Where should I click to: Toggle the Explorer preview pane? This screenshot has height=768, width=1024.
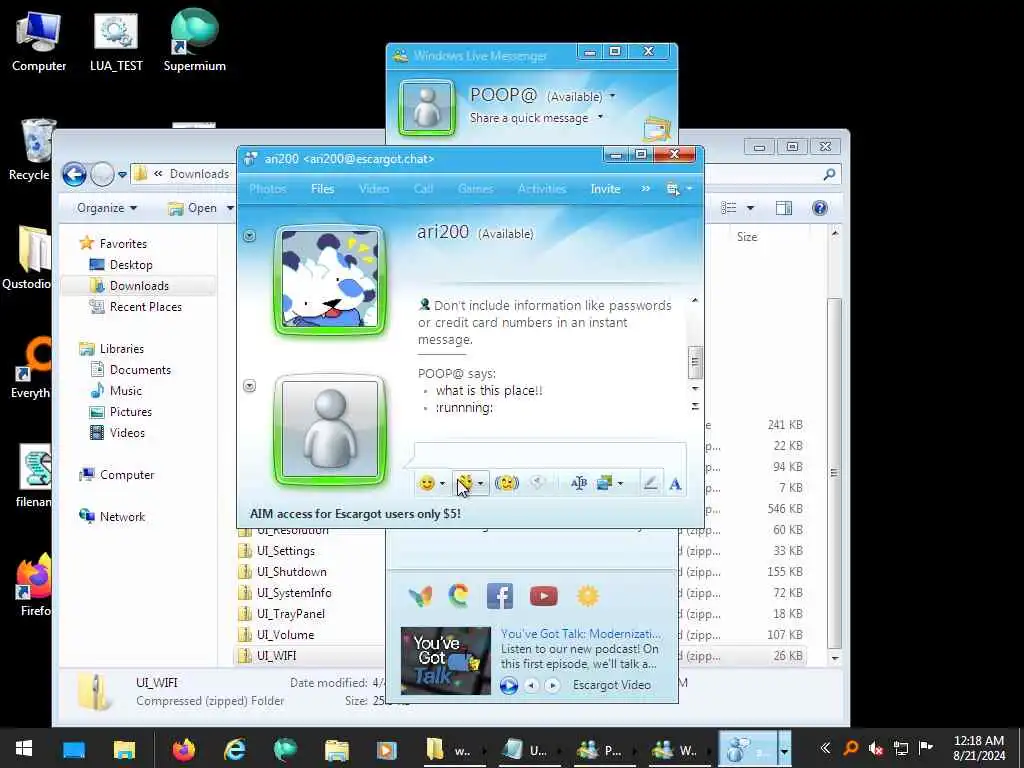pos(784,208)
